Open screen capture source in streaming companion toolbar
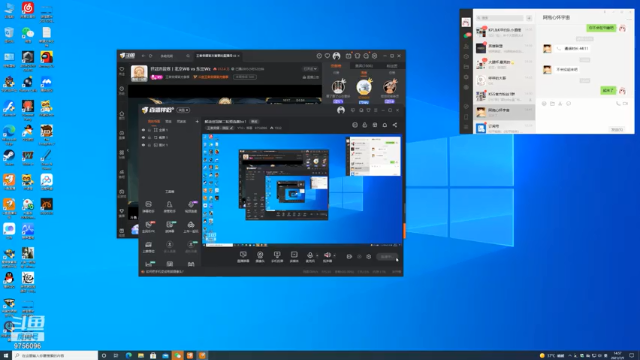Image resolution: width=640 pixels, height=360 pixels. click(x=243, y=256)
